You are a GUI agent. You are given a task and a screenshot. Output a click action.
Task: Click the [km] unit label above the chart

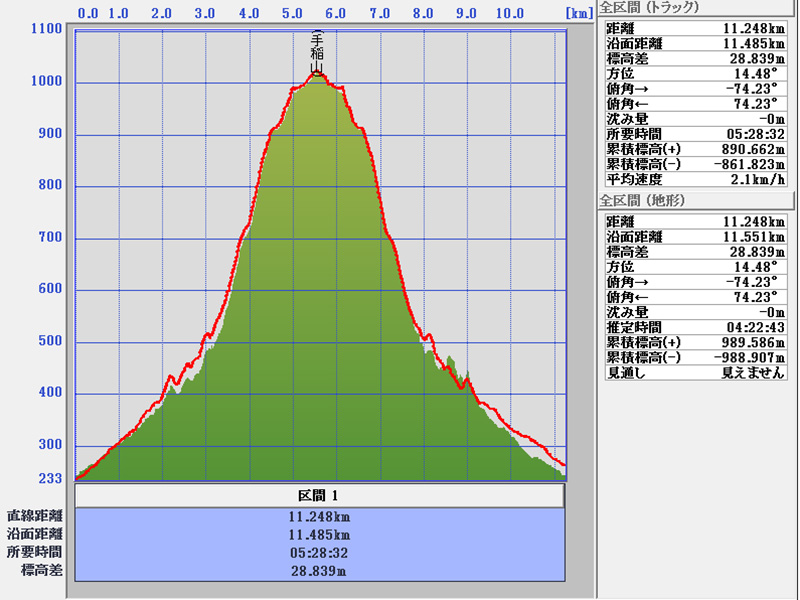coord(578,14)
